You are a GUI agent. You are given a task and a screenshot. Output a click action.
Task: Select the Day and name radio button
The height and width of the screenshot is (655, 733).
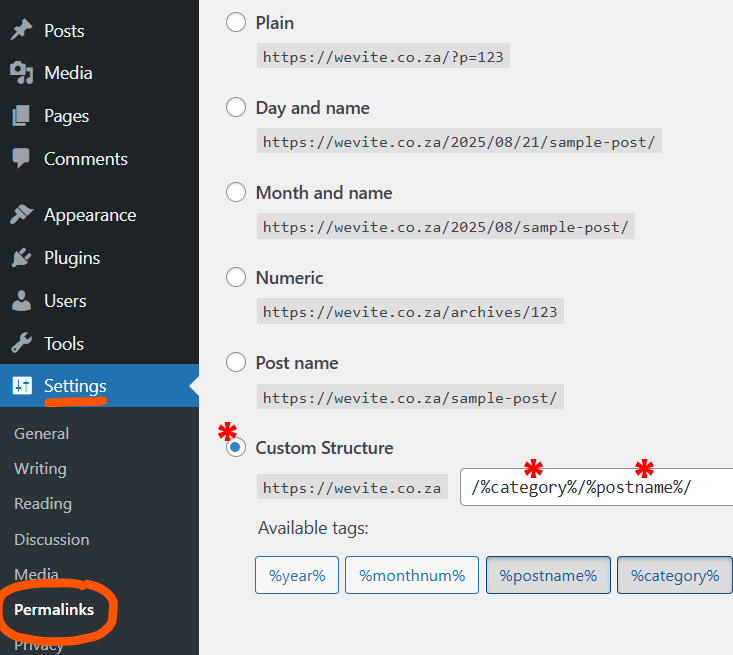236,108
